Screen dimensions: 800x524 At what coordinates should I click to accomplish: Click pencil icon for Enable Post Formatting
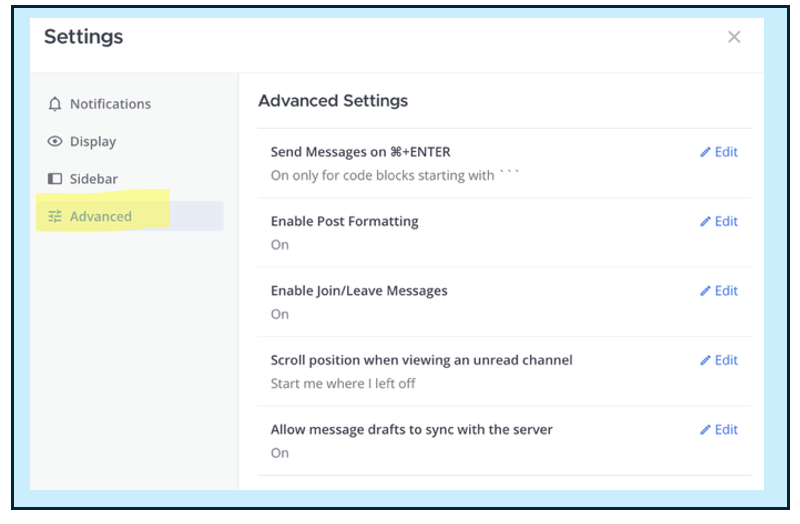[705, 222]
